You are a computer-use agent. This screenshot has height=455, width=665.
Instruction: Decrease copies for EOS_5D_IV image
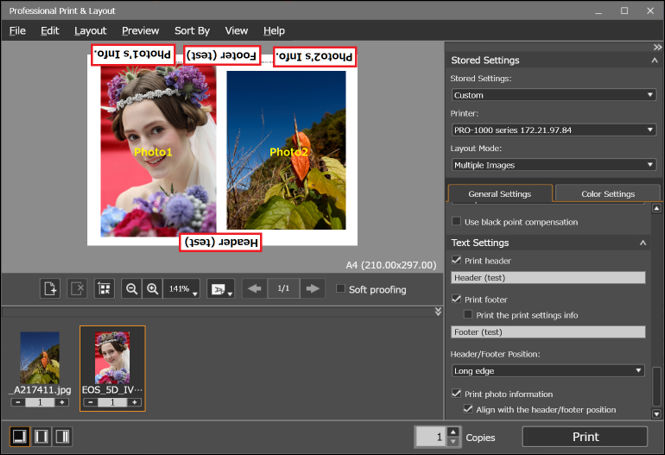tap(90, 402)
